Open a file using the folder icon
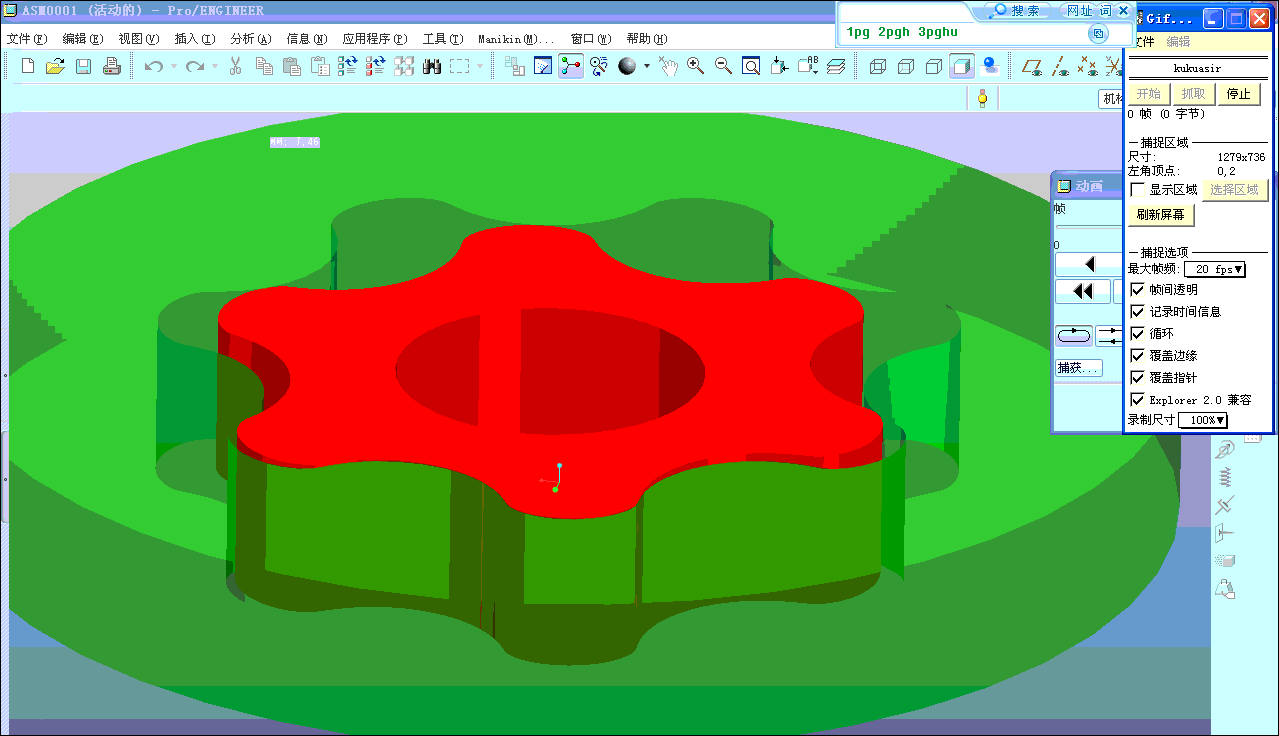Image resolution: width=1279 pixels, height=736 pixels. point(55,66)
